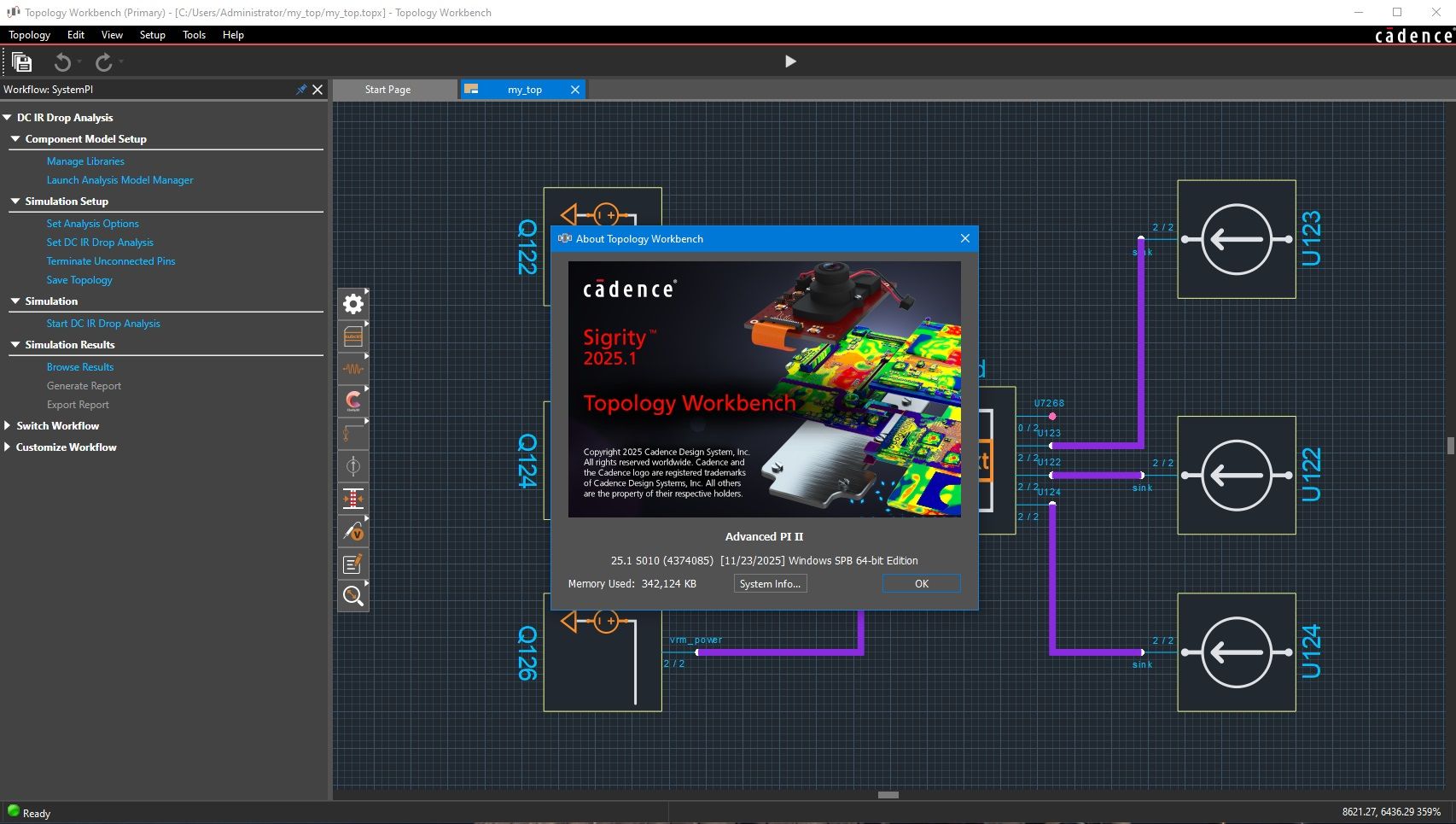Open the undo history dropdown arrow
Image resolution: width=1456 pixels, height=824 pixels.
[x=79, y=61]
